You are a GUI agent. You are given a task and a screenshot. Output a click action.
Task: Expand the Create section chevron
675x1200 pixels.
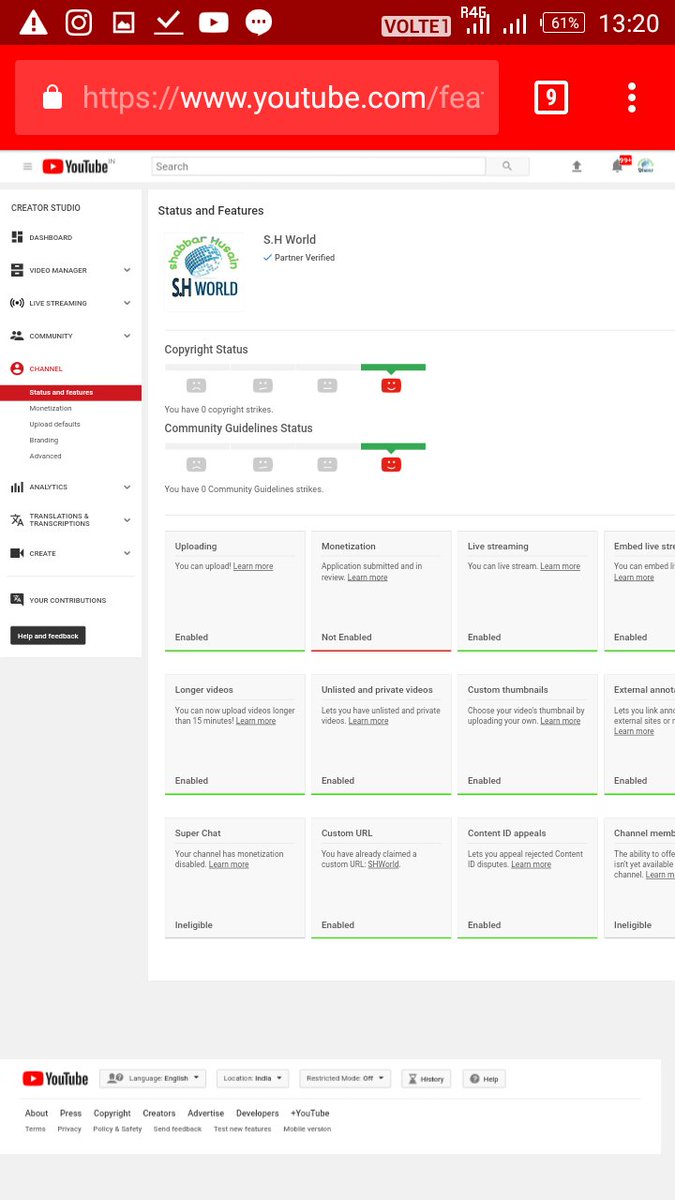pyautogui.click(x=127, y=553)
